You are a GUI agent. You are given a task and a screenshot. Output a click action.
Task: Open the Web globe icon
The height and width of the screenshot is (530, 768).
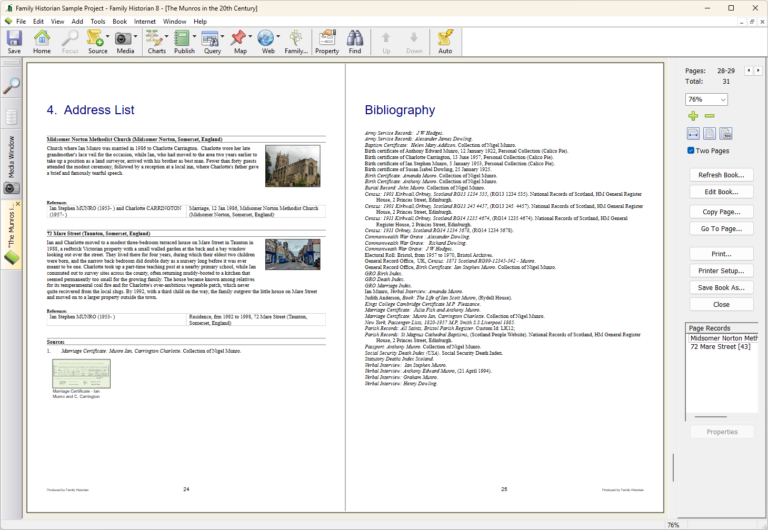click(266, 42)
